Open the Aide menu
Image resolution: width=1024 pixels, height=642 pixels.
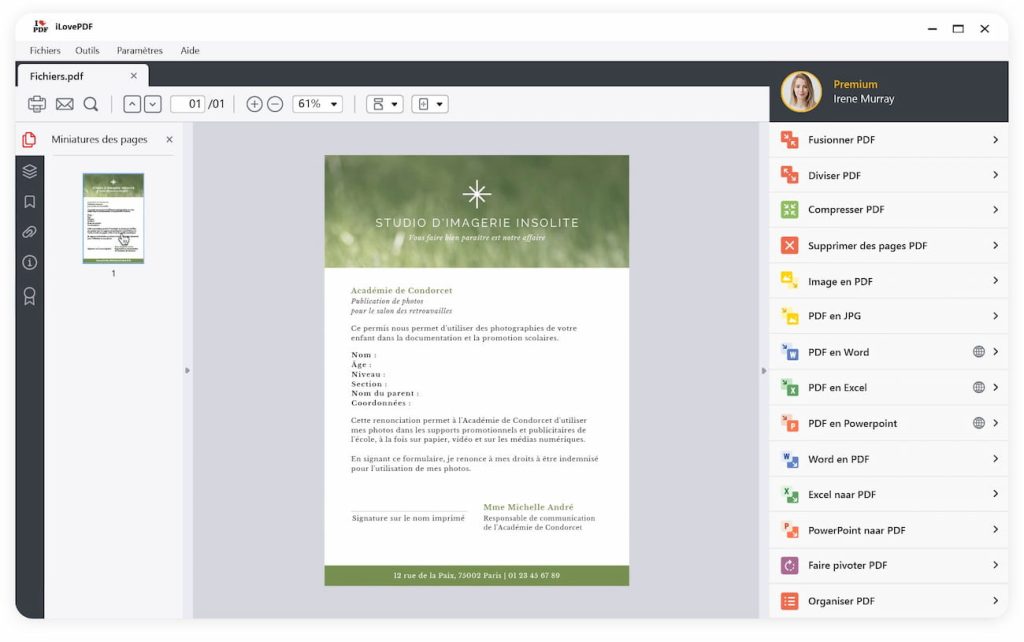pyautogui.click(x=190, y=50)
